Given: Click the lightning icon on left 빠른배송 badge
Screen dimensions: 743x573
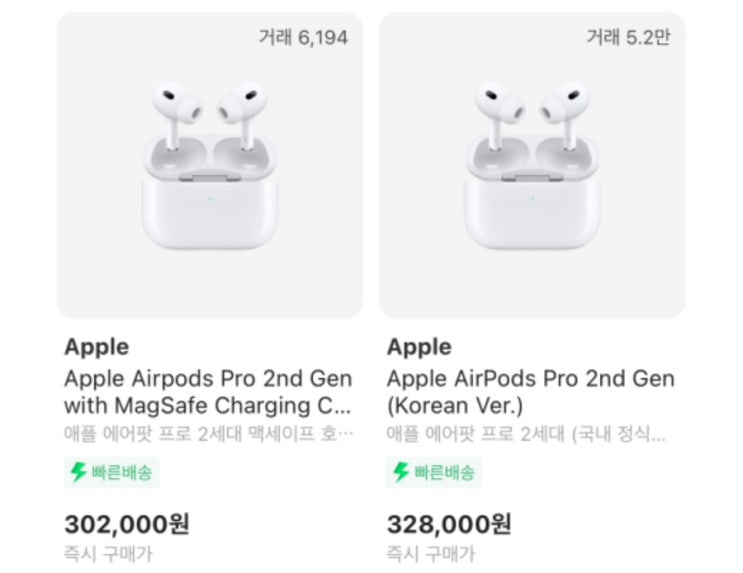Looking at the screenshot, I should [78, 472].
